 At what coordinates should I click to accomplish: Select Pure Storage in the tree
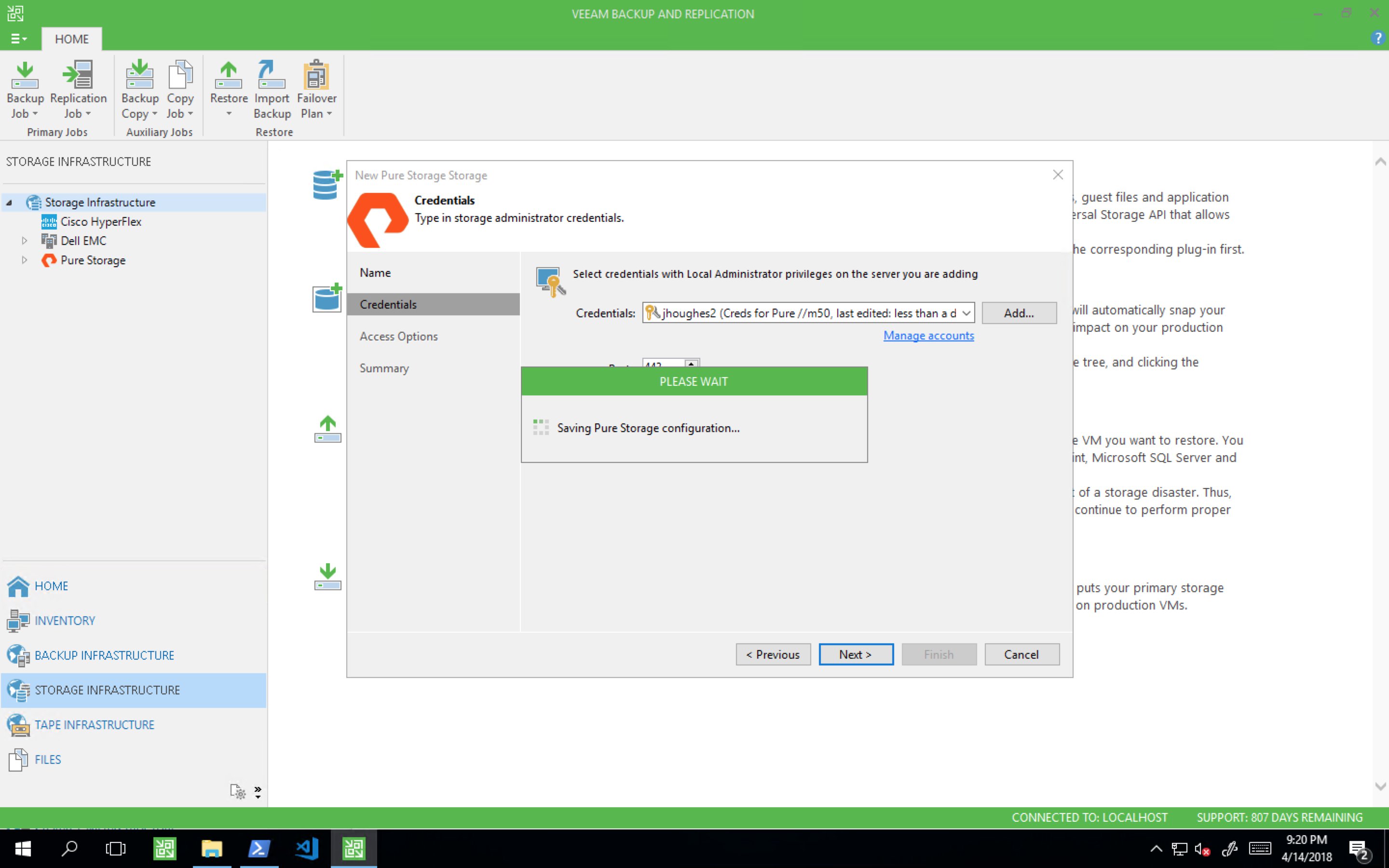(x=93, y=260)
